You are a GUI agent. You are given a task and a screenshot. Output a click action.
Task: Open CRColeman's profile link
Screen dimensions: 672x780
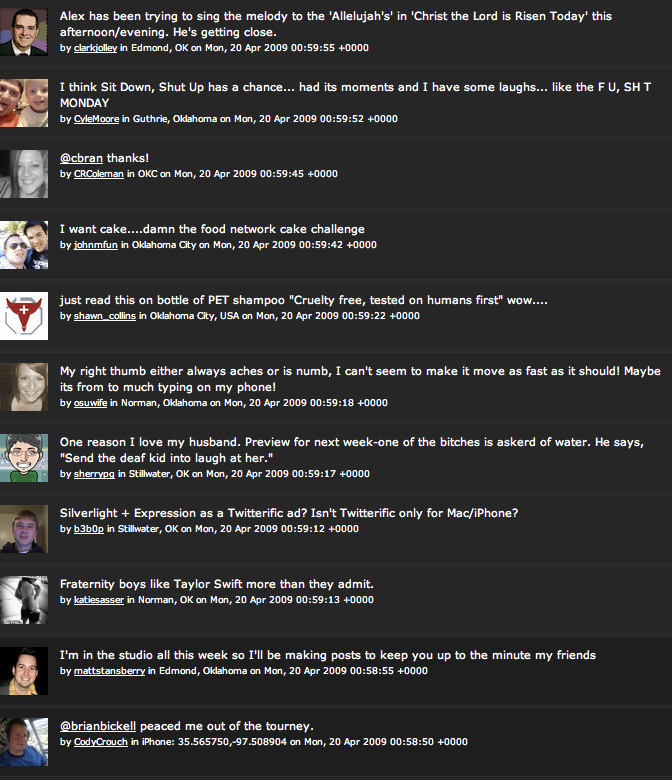(x=98, y=174)
